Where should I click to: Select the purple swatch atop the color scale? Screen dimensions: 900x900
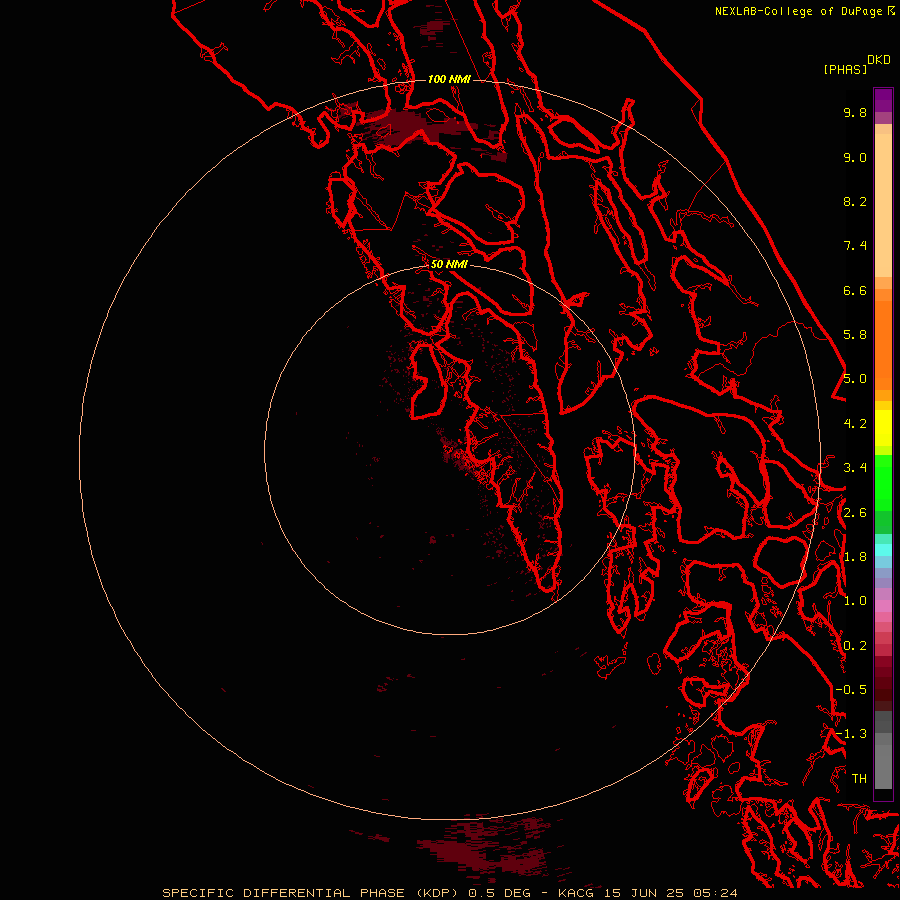pos(883,100)
